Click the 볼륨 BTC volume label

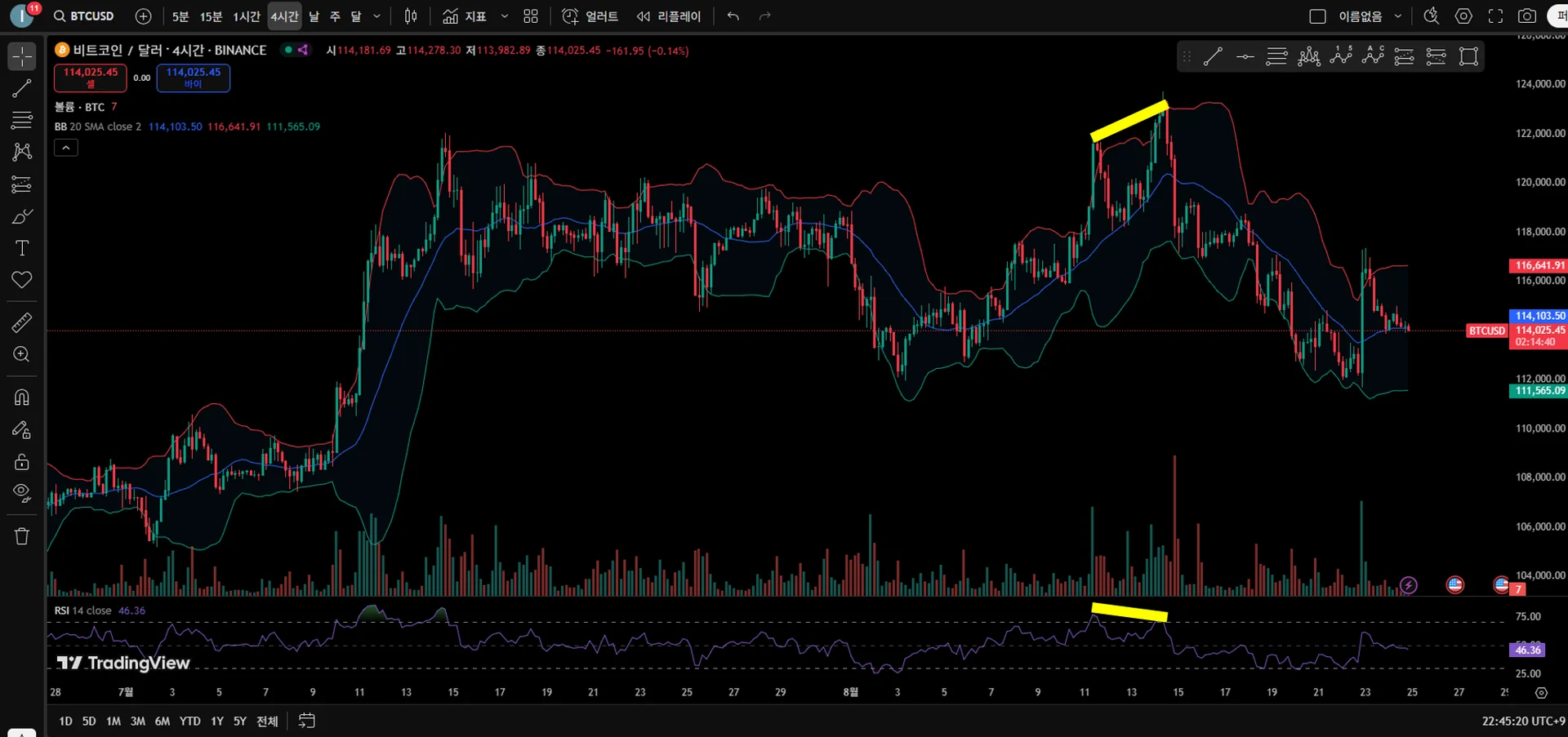pyautogui.click(x=80, y=107)
